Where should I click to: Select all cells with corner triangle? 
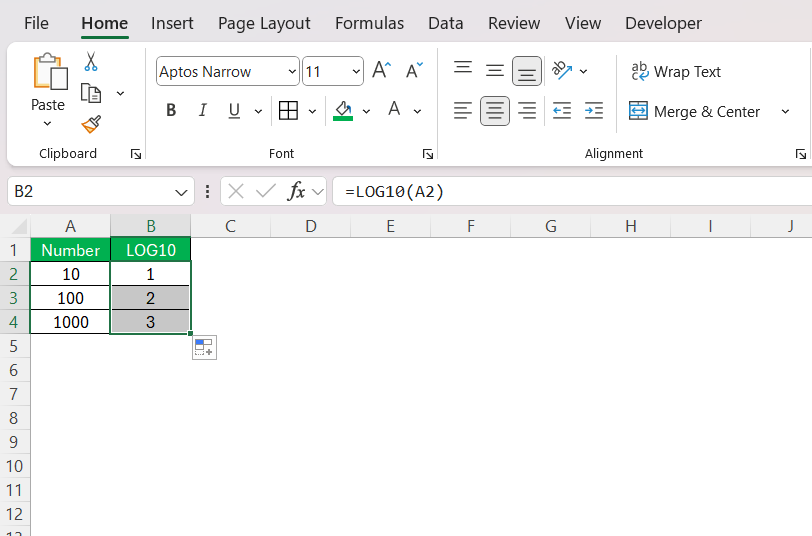click(x=19, y=226)
